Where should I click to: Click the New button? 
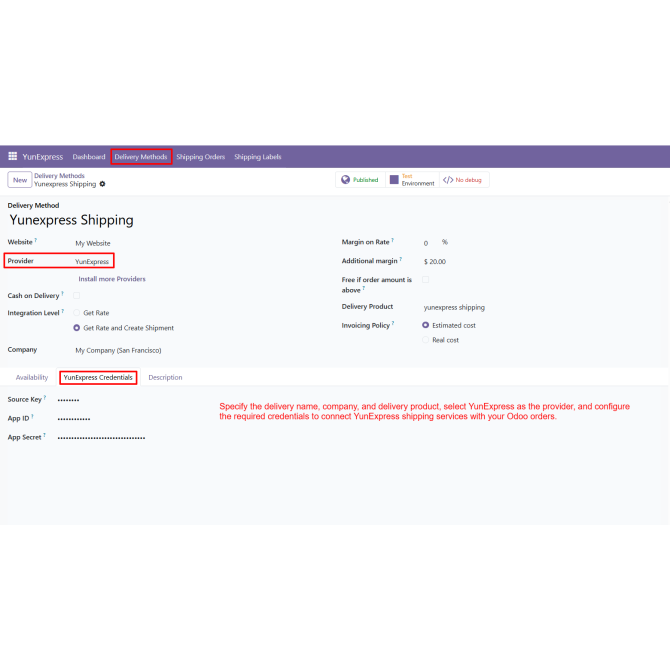click(x=20, y=180)
